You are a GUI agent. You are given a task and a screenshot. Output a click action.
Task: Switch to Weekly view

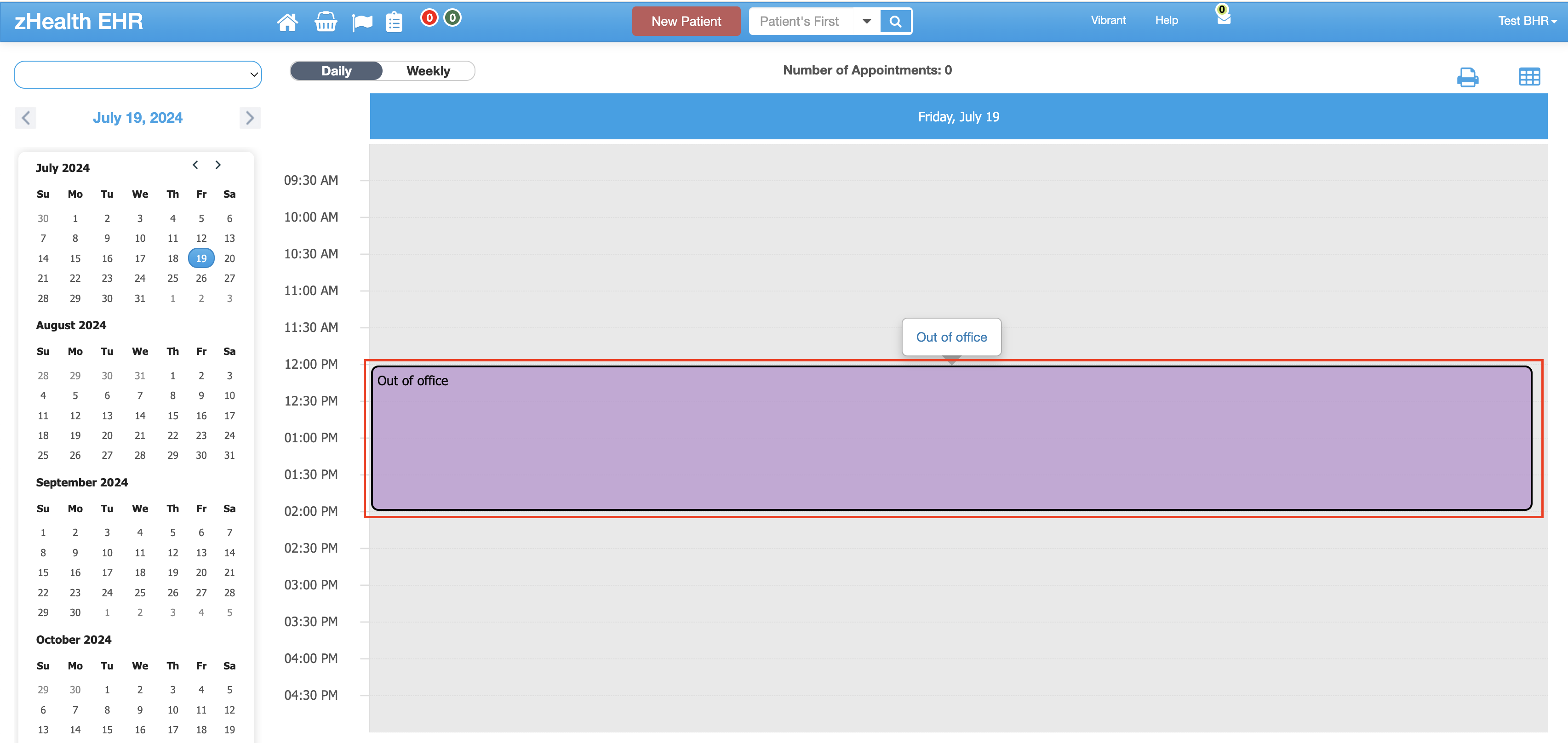click(x=428, y=71)
